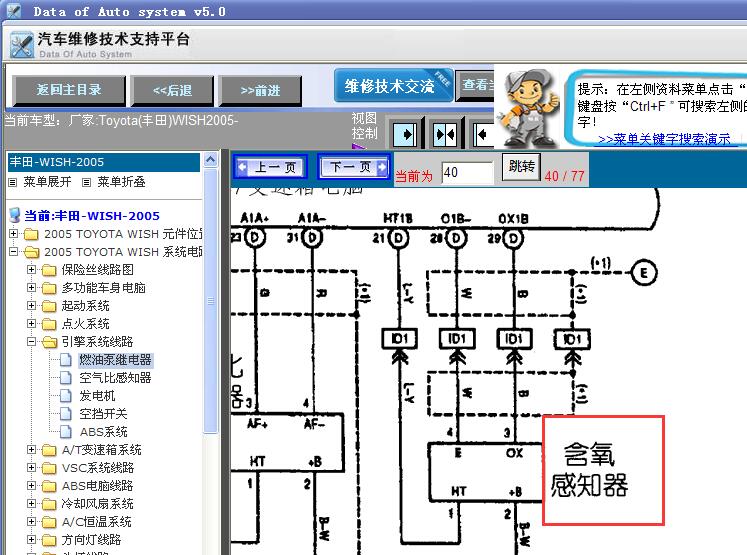
Task: Click the A/T变速箱系统 folder icon
Action: click(x=49, y=450)
